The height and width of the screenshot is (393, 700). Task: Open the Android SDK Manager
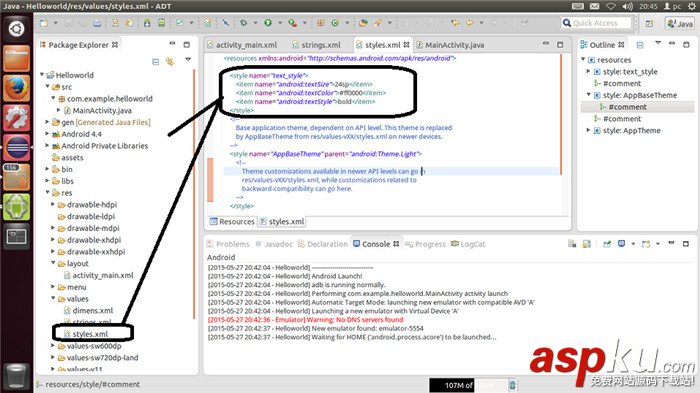click(x=147, y=23)
